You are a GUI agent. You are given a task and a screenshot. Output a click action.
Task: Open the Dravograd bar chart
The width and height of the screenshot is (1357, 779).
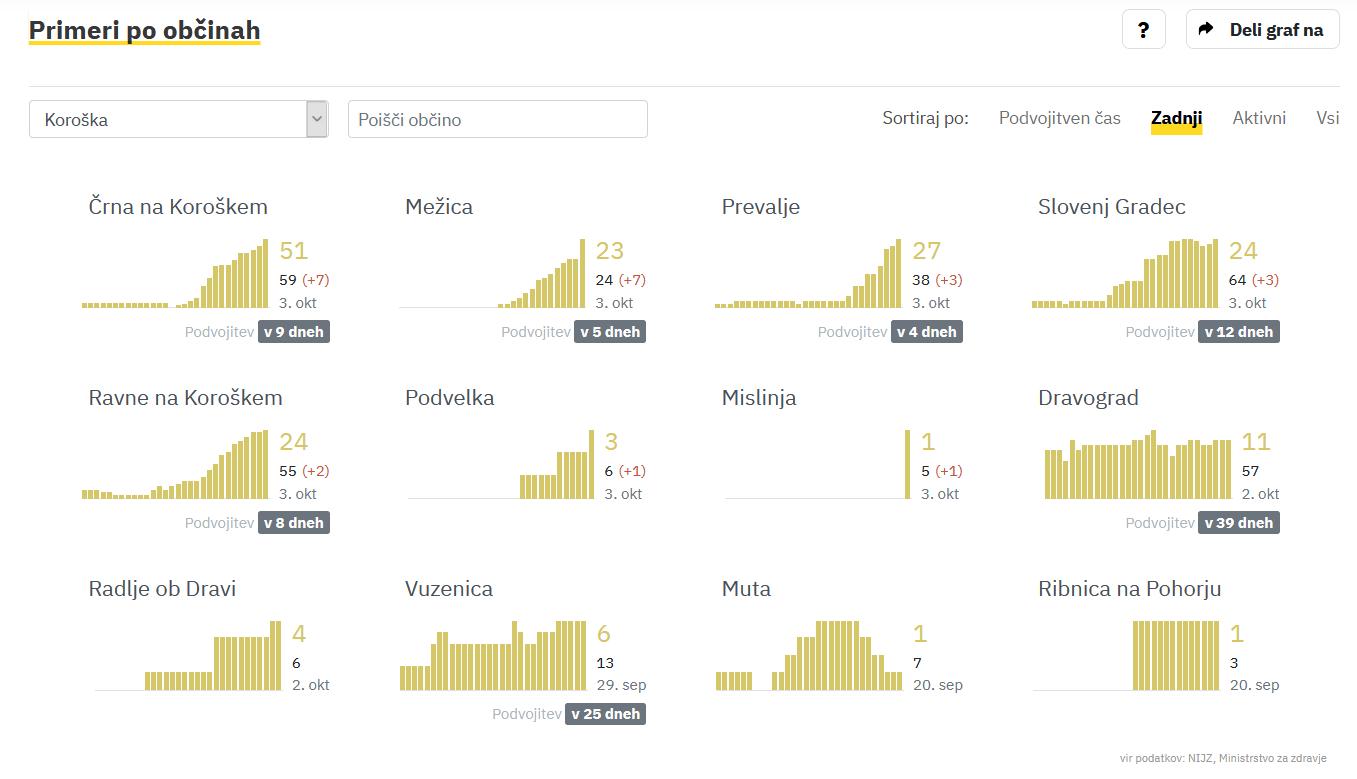click(x=1137, y=466)
